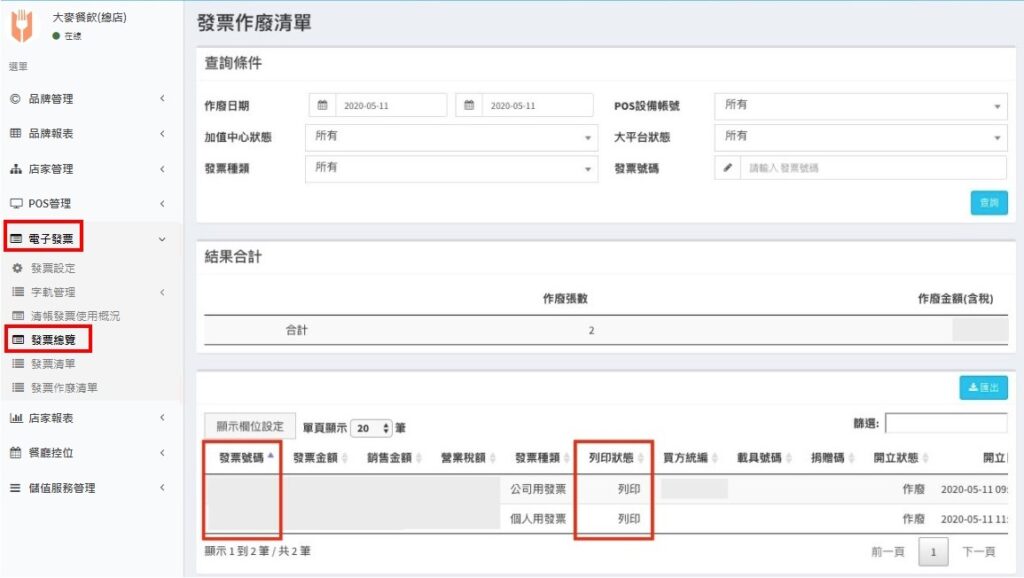Click the 匯出 export button
The image size is (1024, 578).
983,388
